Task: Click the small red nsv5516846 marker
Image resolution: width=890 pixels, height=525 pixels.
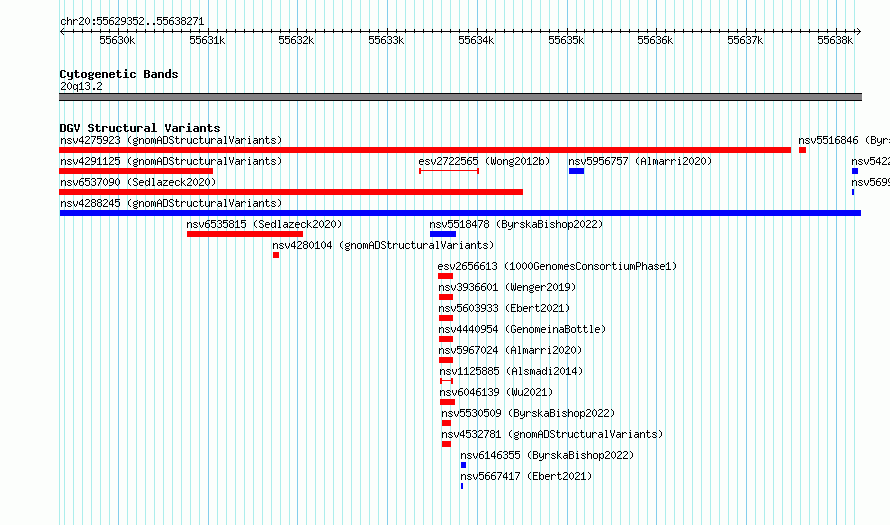Action: [x=802, y=150]
